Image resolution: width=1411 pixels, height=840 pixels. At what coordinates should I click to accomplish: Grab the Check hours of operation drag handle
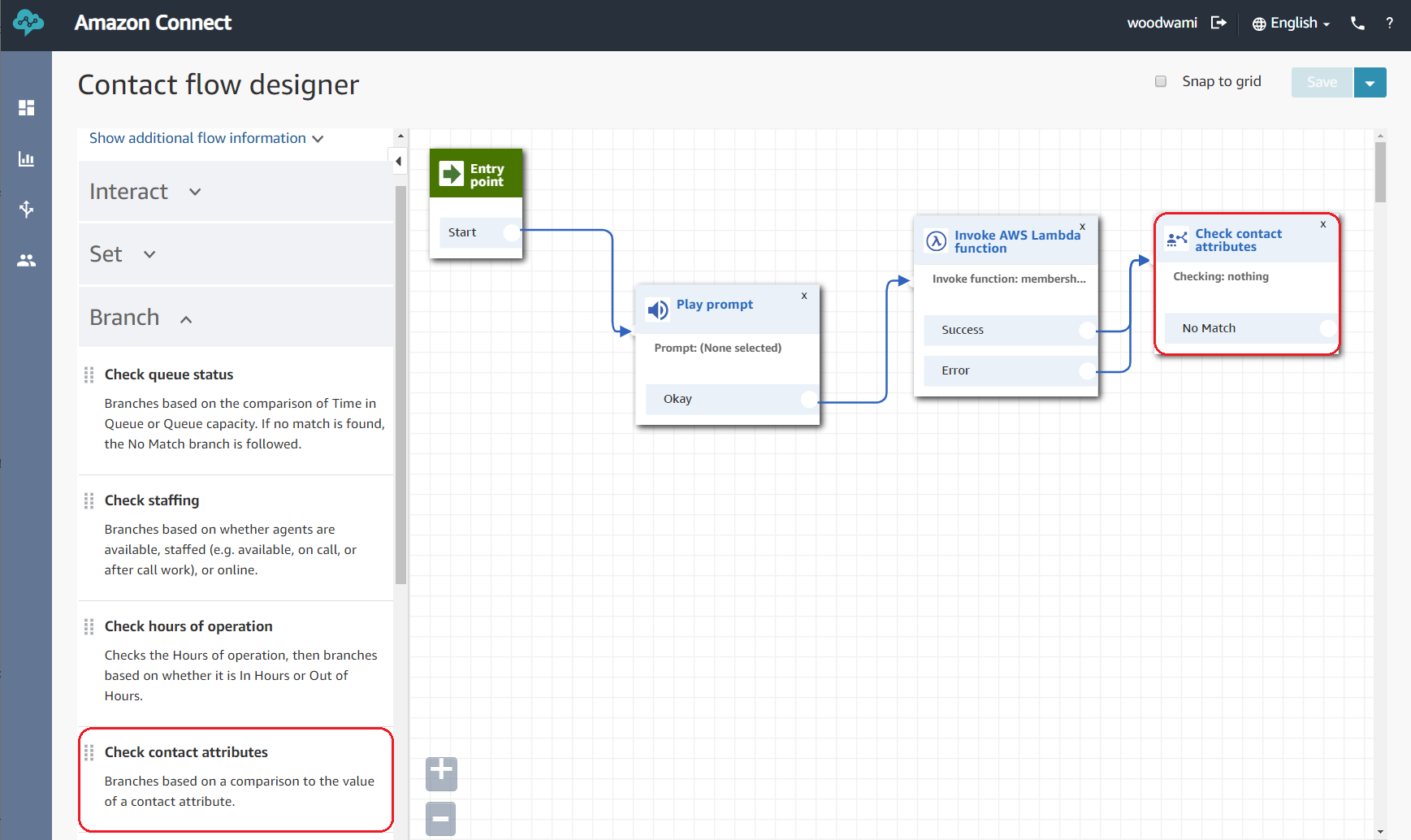pyautogui.click(x=89, y=626)
